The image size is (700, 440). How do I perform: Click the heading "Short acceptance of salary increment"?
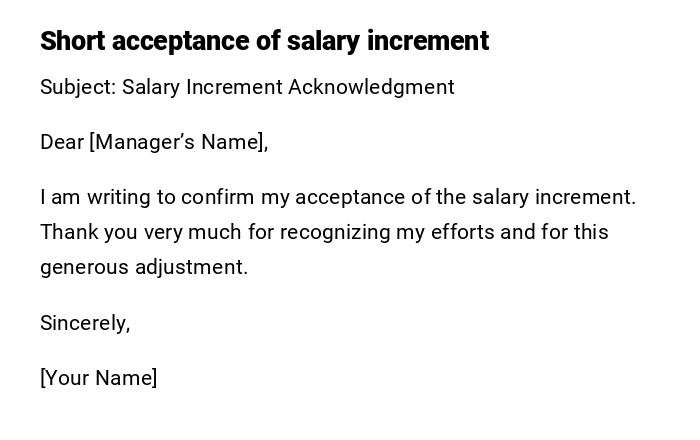[264, 41]
